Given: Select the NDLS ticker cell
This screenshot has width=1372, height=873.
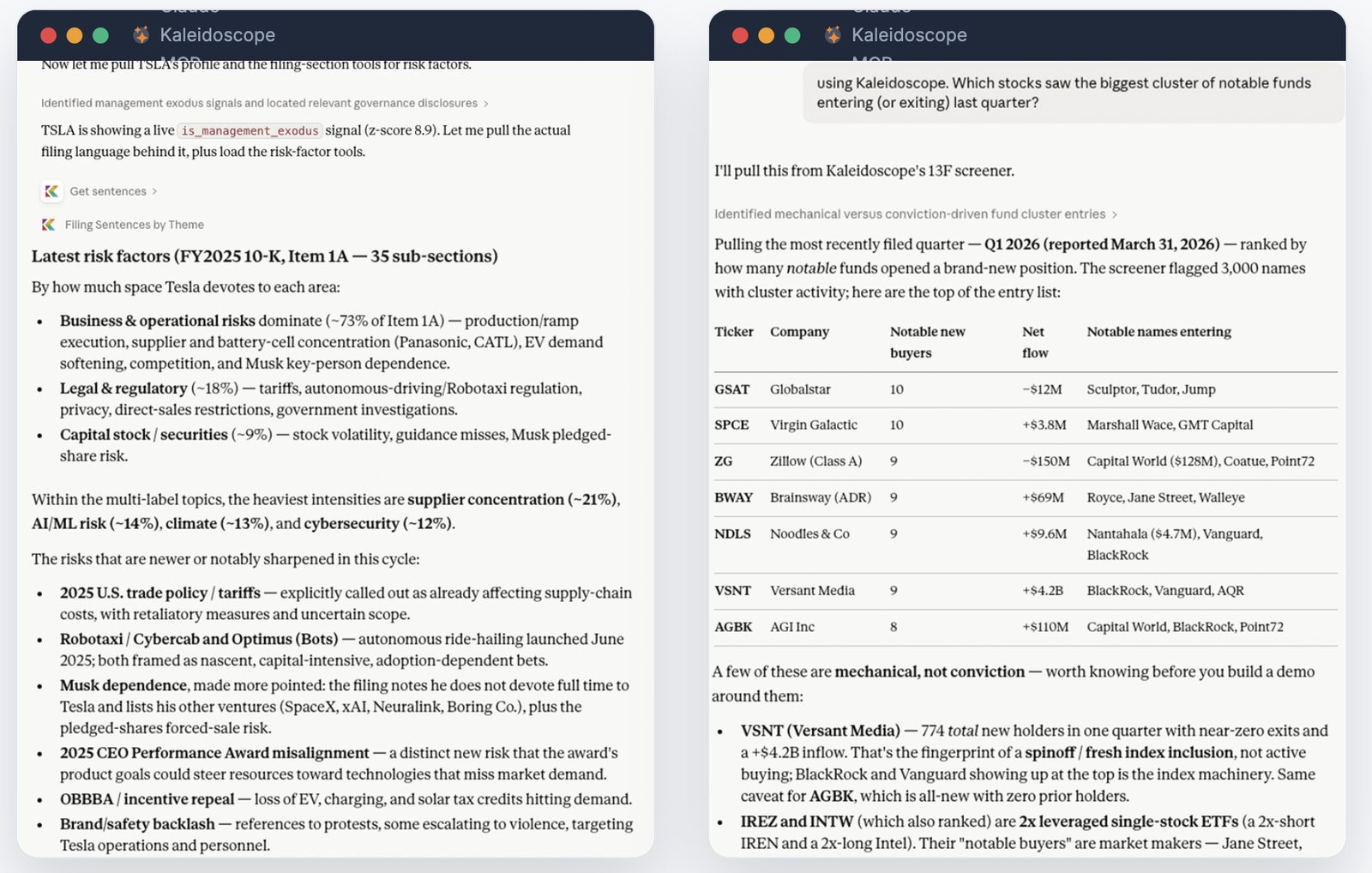Looking at the screenshot, I should pyautogui.click(x=732, y=533).
